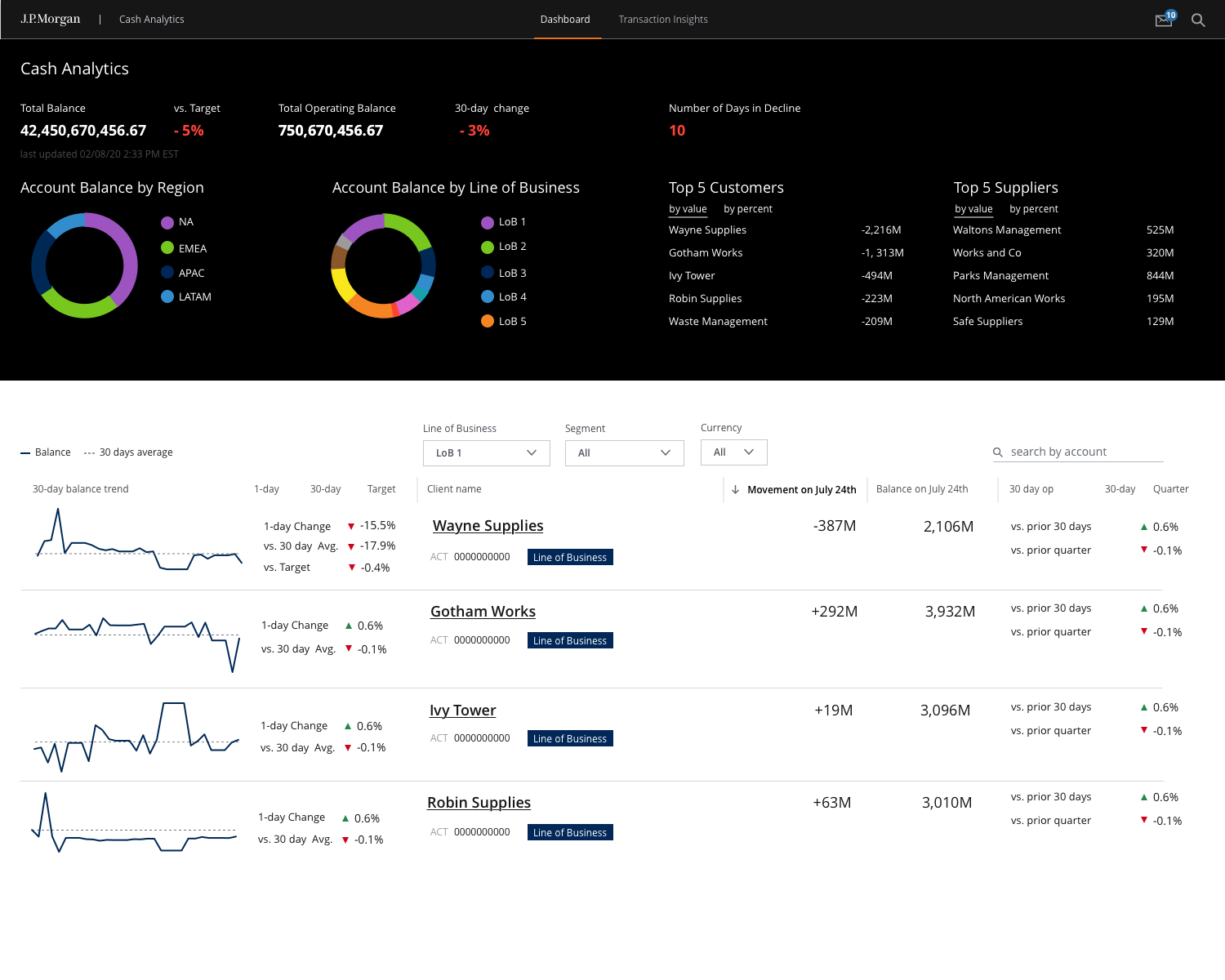Click Line of Business tag for Ivy Tower
This screenshot has width=1225, height=980.
[570, 738]
